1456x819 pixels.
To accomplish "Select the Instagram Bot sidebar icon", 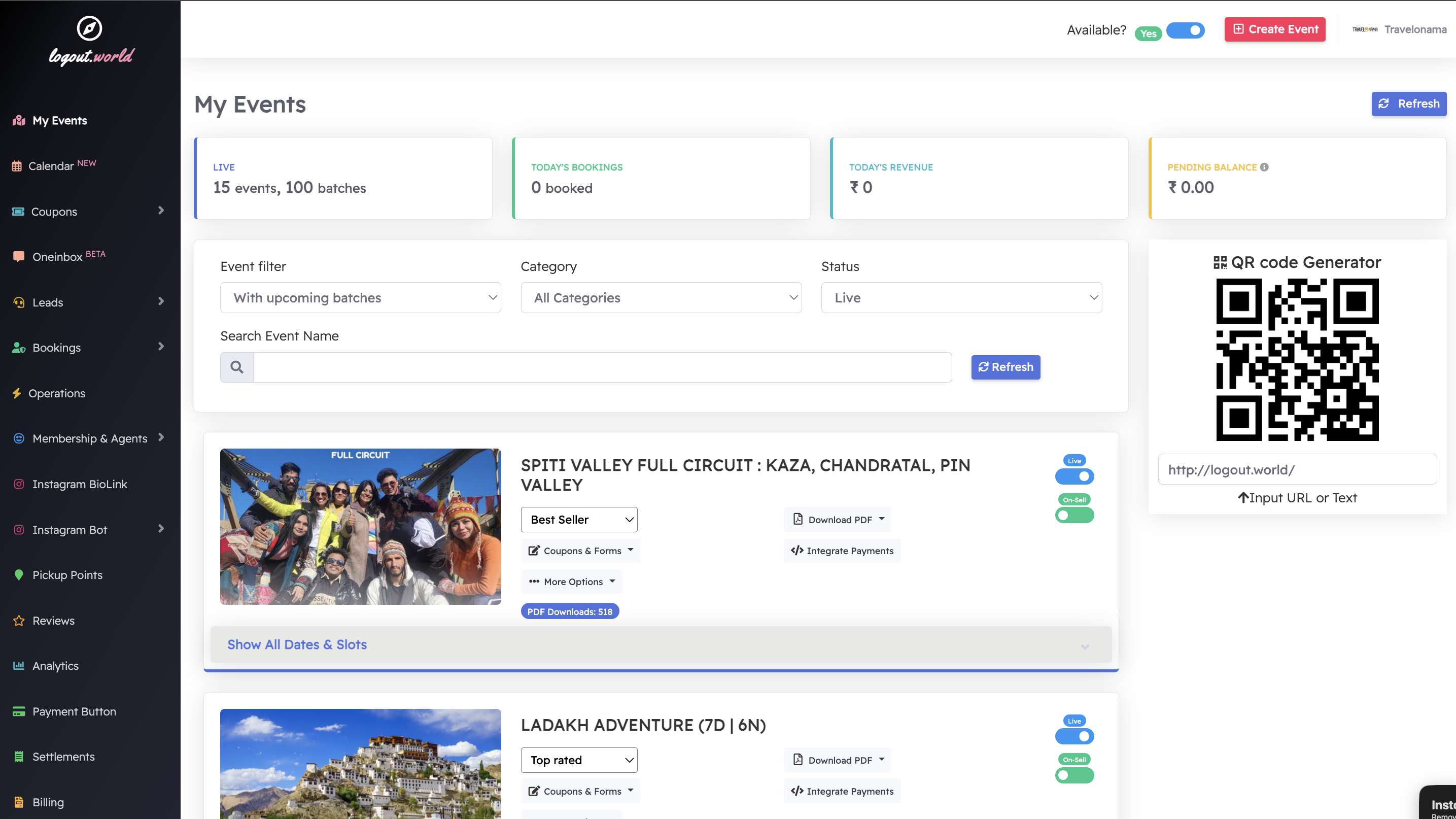I will [19, 530].
